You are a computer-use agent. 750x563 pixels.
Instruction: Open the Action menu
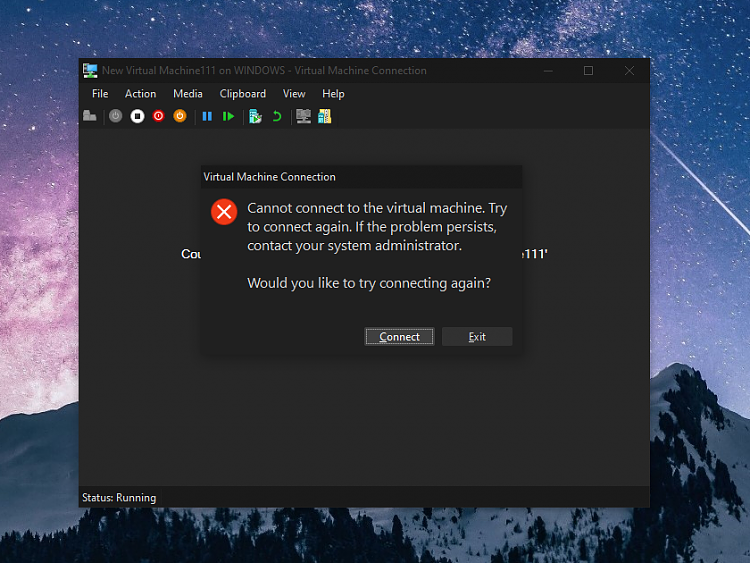coord(141,94)
